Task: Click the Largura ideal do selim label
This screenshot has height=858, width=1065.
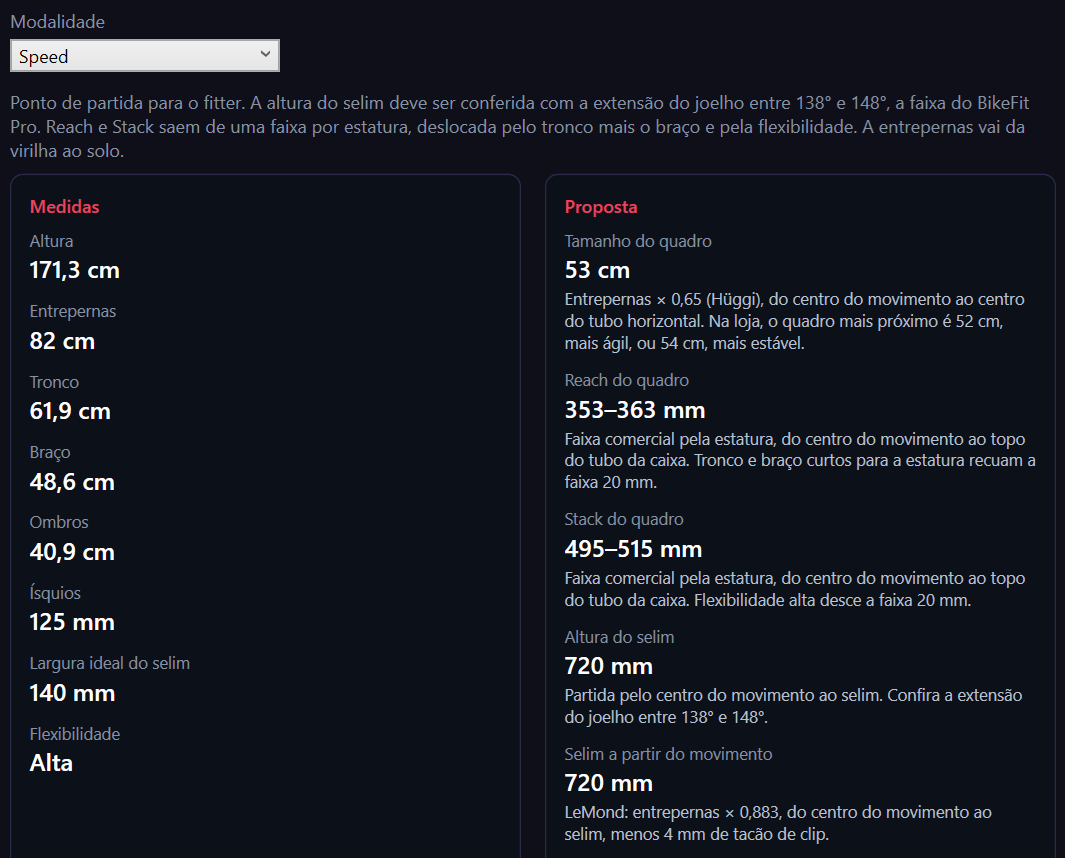Action: 110,663
